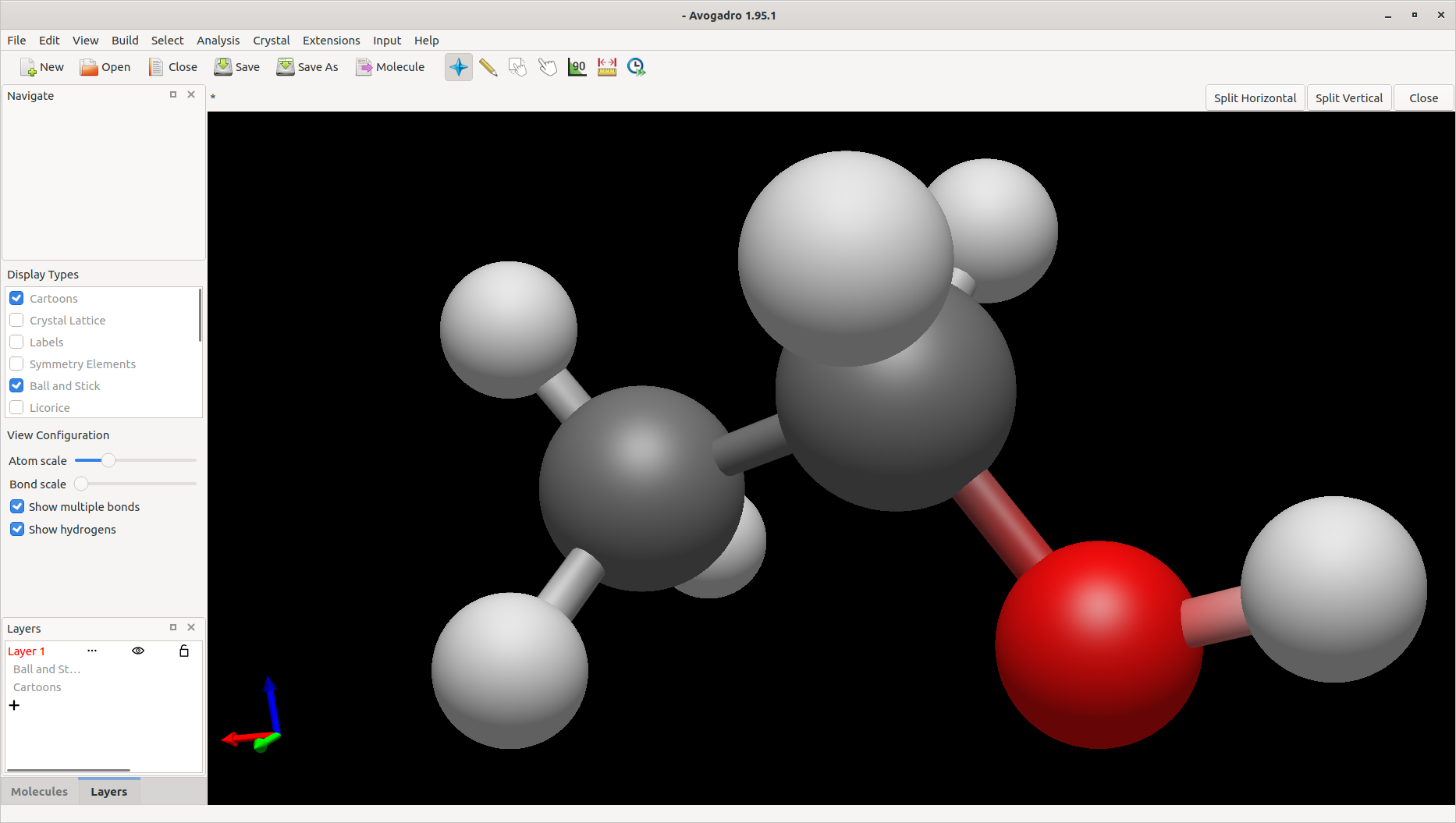
Task: Enable the Labels display type
Action: pos(16,342)
